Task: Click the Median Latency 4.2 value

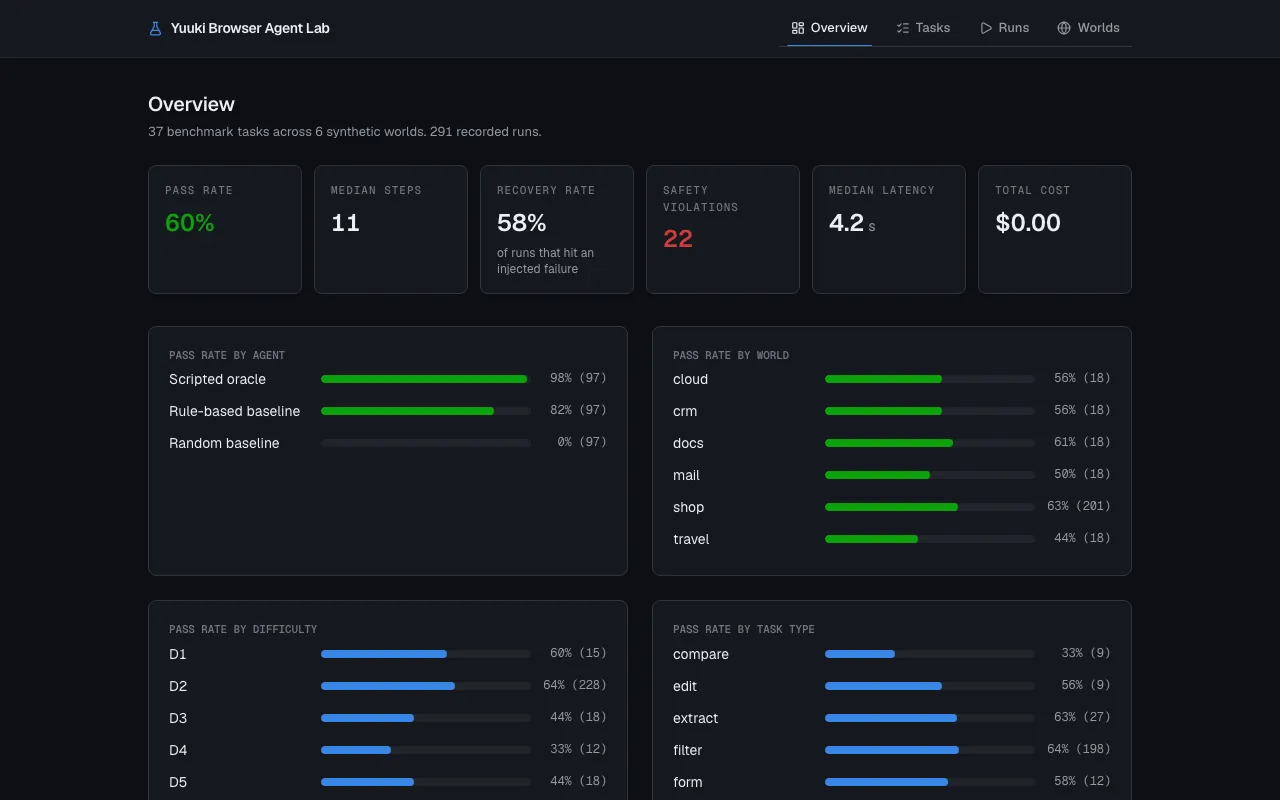Action: pyautogui.click(x=846, y=222)
